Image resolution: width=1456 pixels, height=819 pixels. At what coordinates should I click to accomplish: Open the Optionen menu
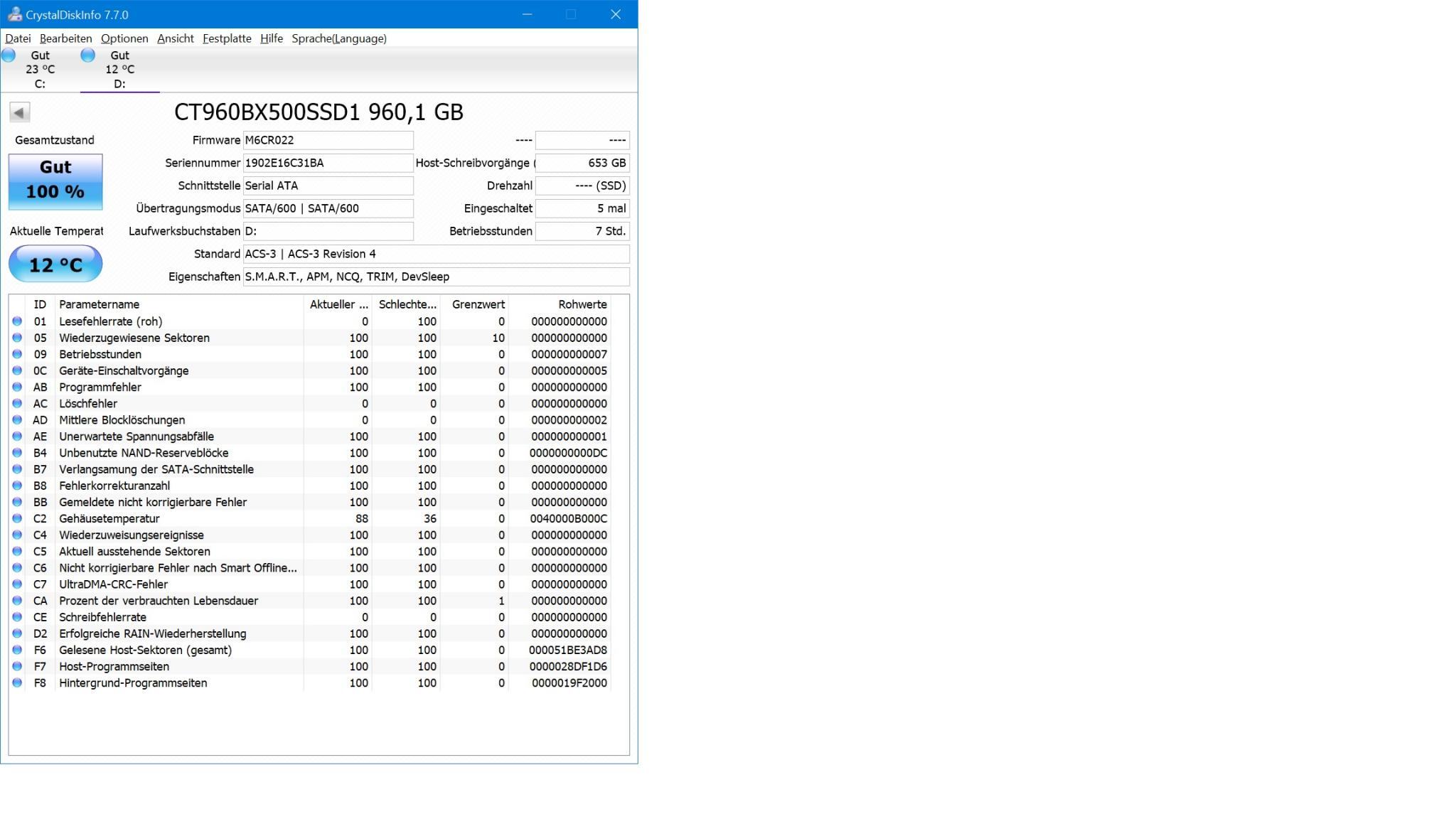point(124,38)
